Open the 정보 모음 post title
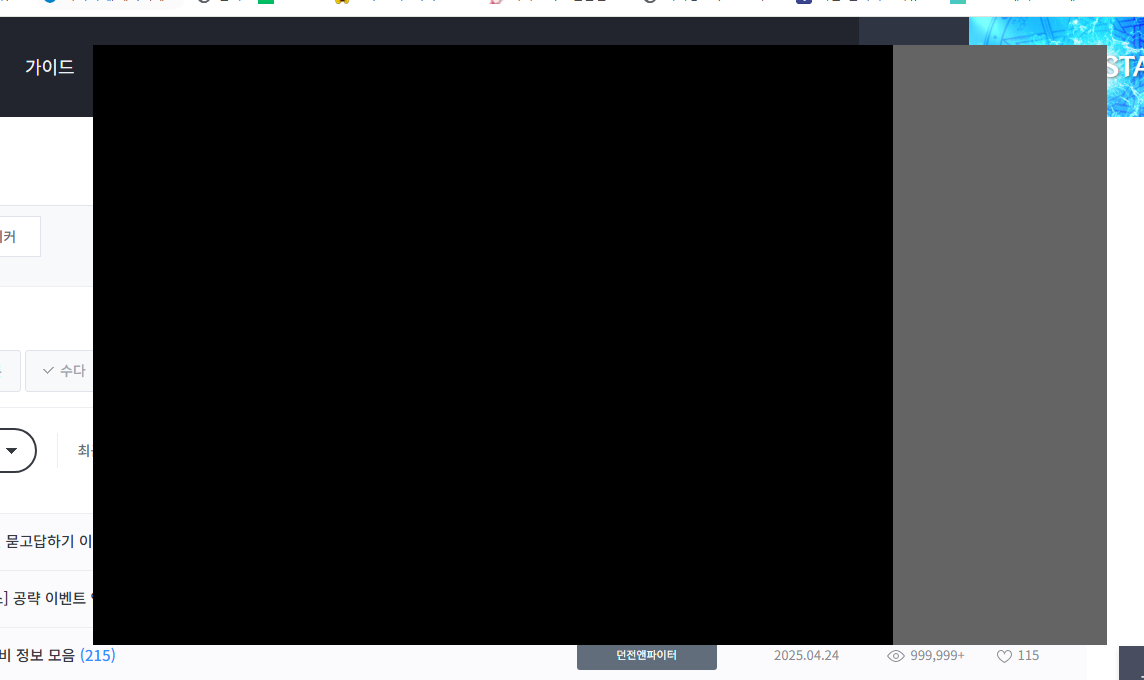 [38, 656]
